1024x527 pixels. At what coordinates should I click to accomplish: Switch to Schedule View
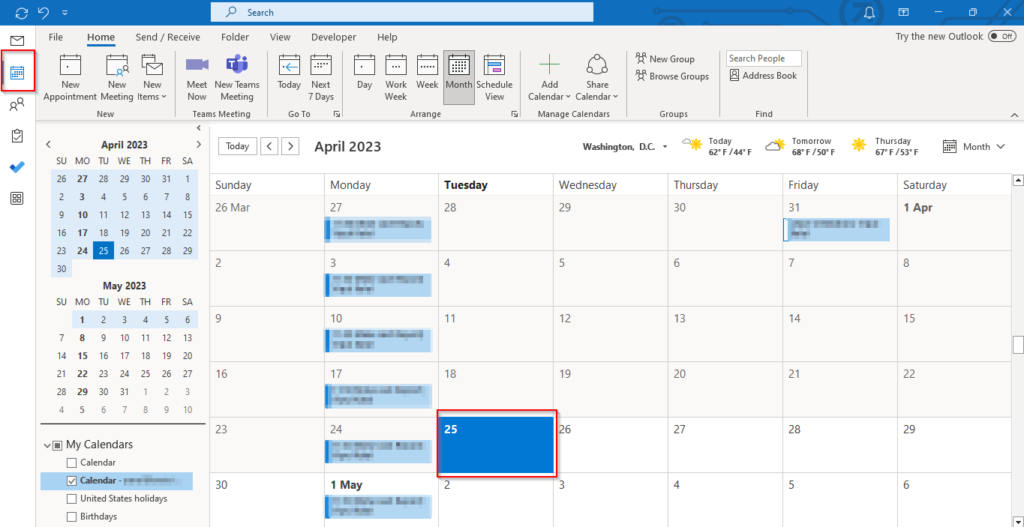click(494, 78)
